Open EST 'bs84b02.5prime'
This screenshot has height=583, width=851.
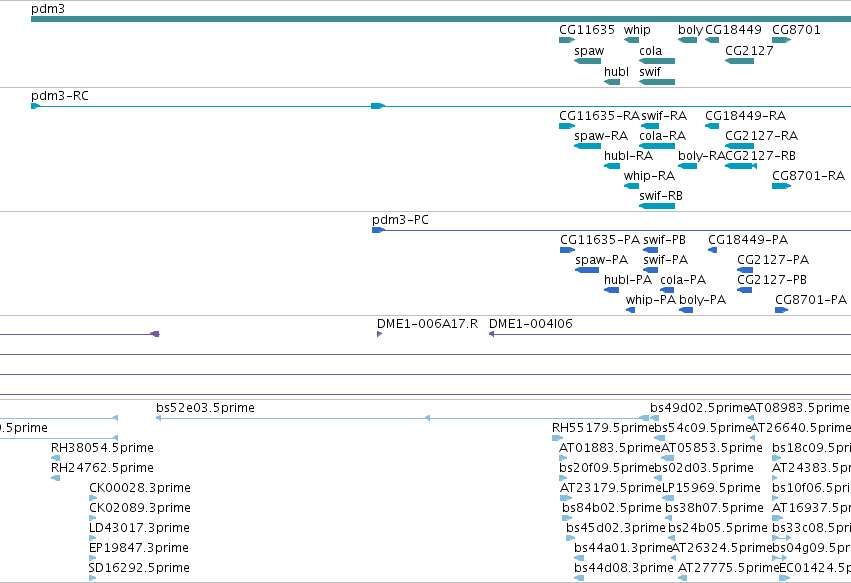click(612, 509)
